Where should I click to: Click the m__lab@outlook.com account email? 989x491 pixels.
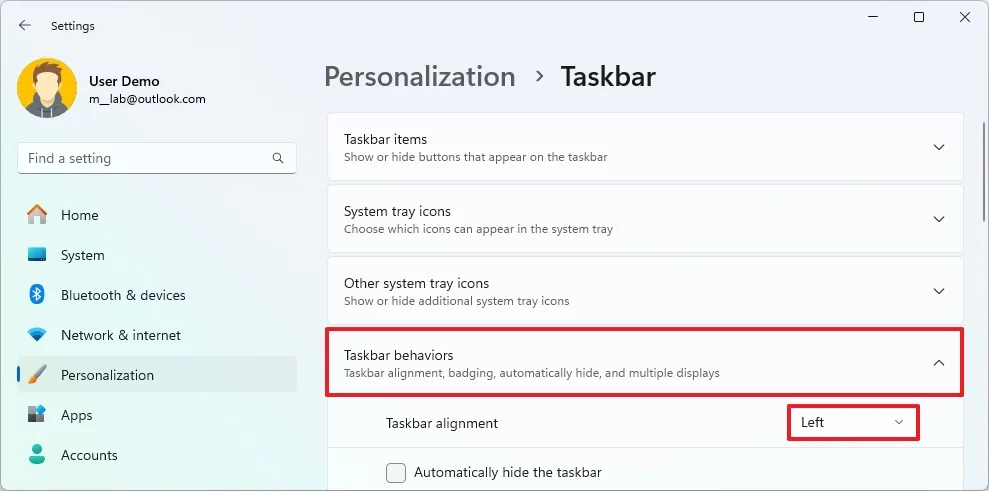(x=147, y=99)
